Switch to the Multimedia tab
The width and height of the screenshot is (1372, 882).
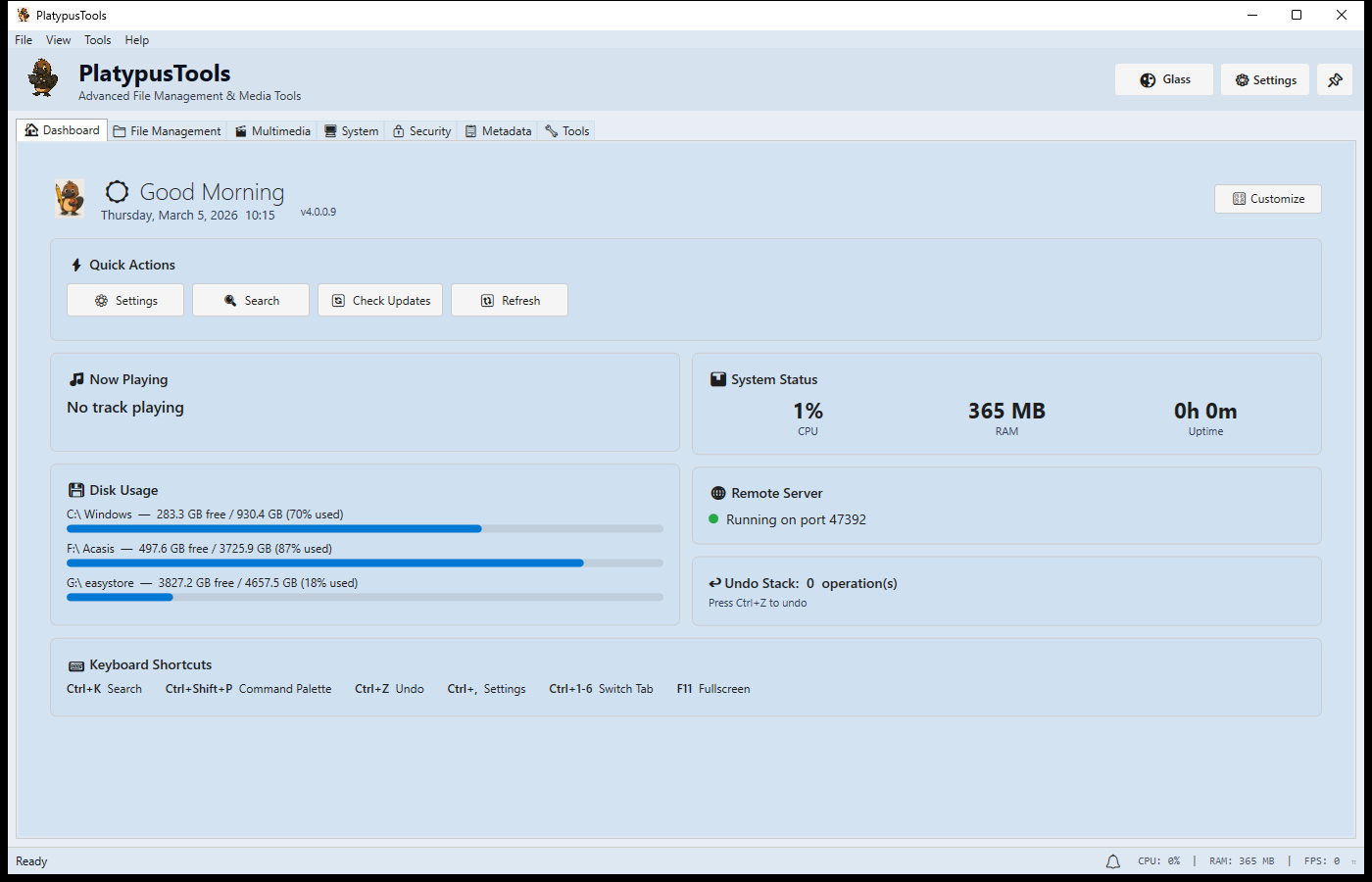pos(272,131)
